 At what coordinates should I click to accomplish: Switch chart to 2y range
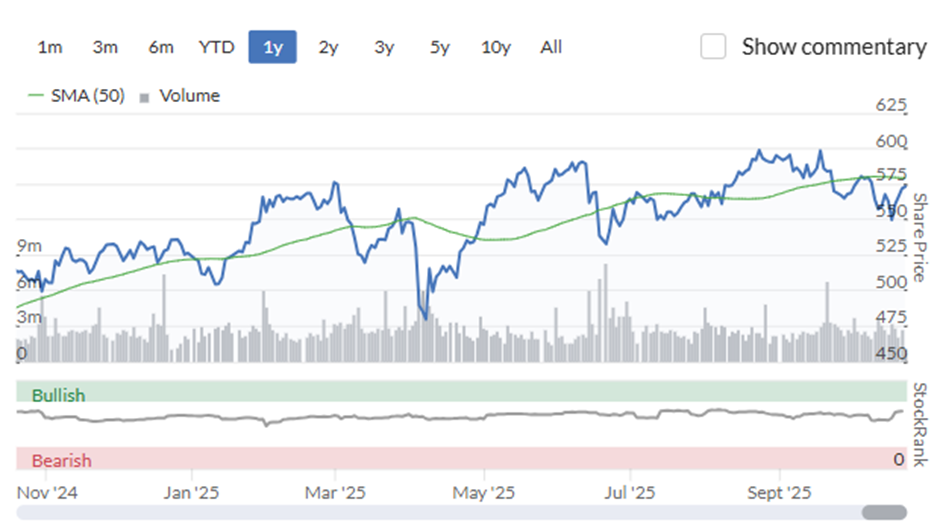coord(329,47)
